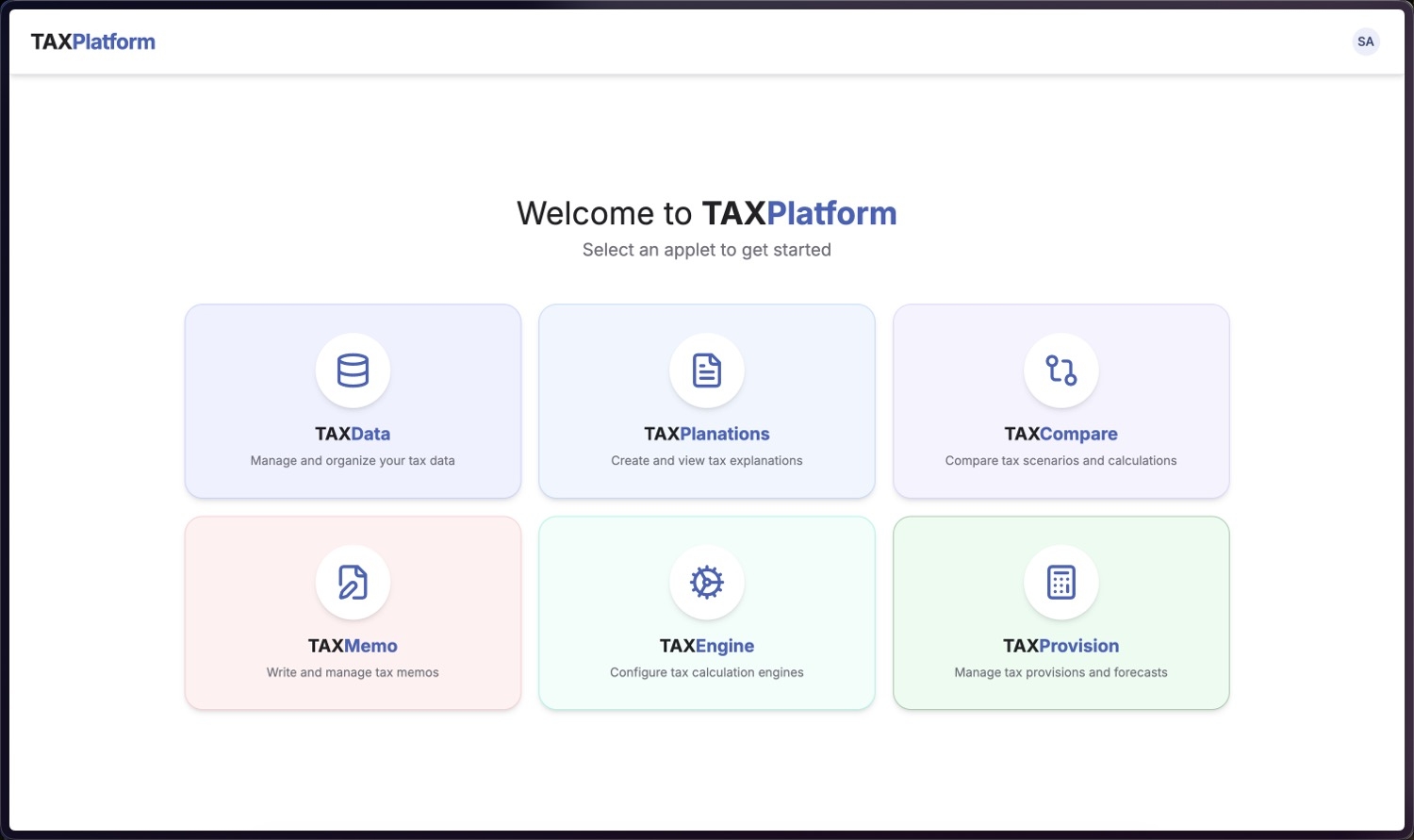This screenshot has height=840, width=1414.
Task: Click the TAXPlanations document icon
Action: 707,371
